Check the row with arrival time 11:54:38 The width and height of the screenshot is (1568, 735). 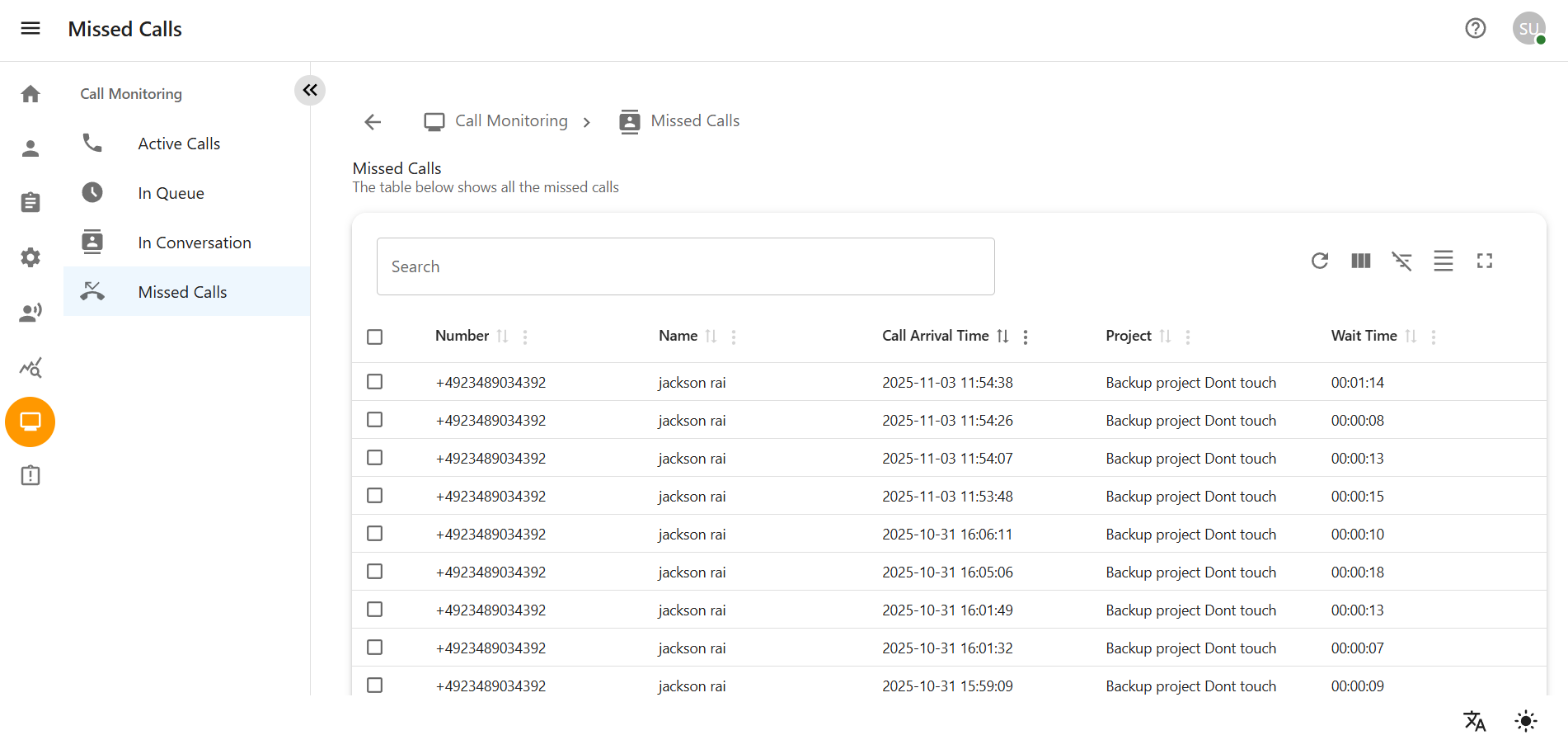tap(374, 382)
